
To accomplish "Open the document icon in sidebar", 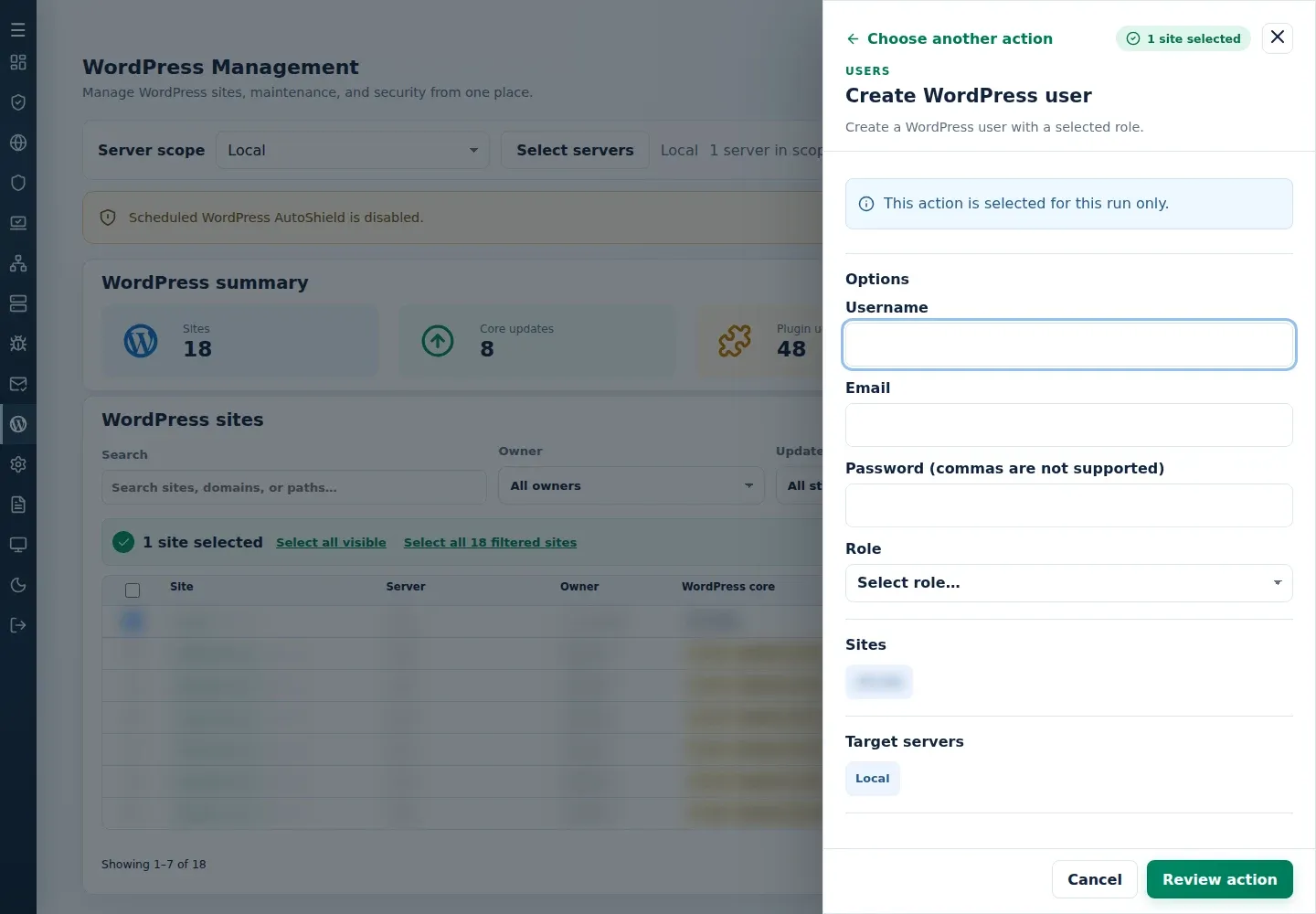I will [x=18, y=505].
